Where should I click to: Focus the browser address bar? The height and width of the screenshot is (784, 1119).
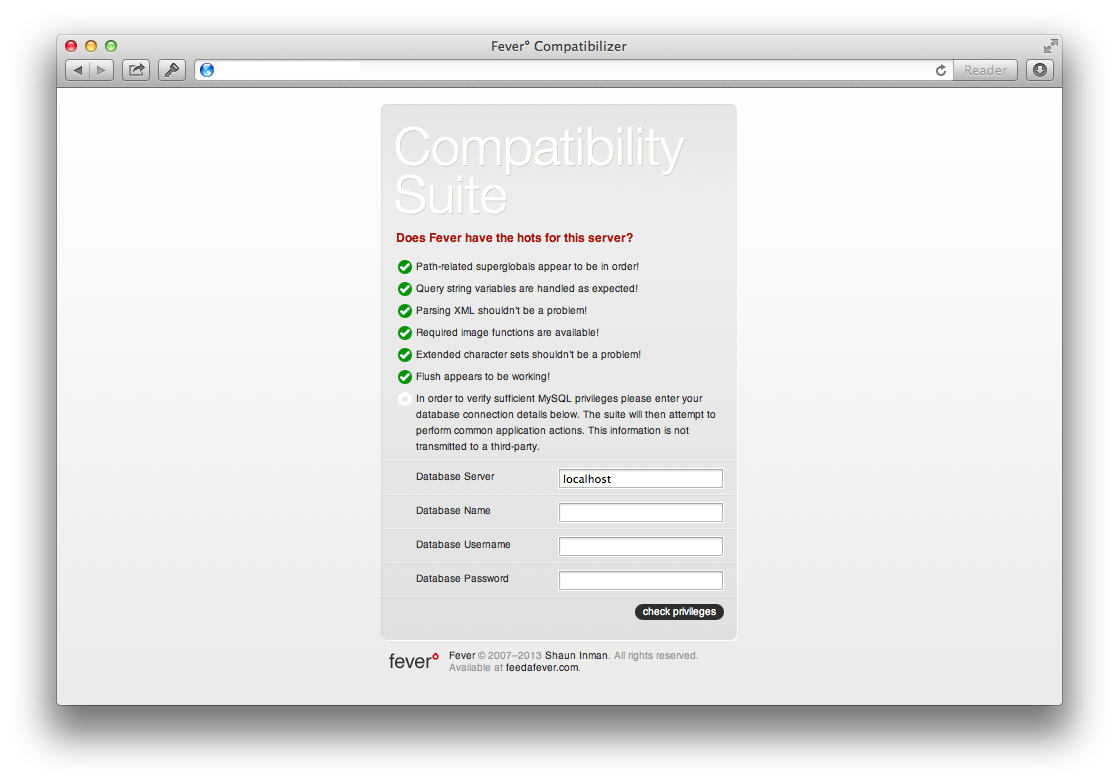pyautogui.click(x=574, y=70)
